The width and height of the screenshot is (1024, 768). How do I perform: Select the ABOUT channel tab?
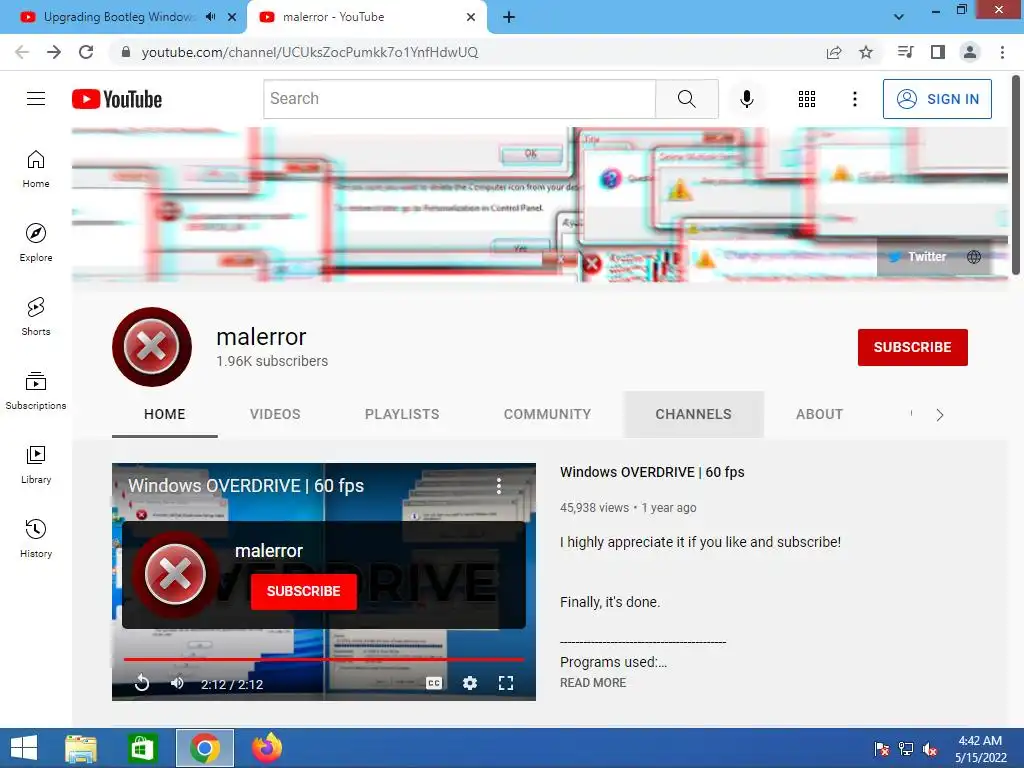point(819,414)
